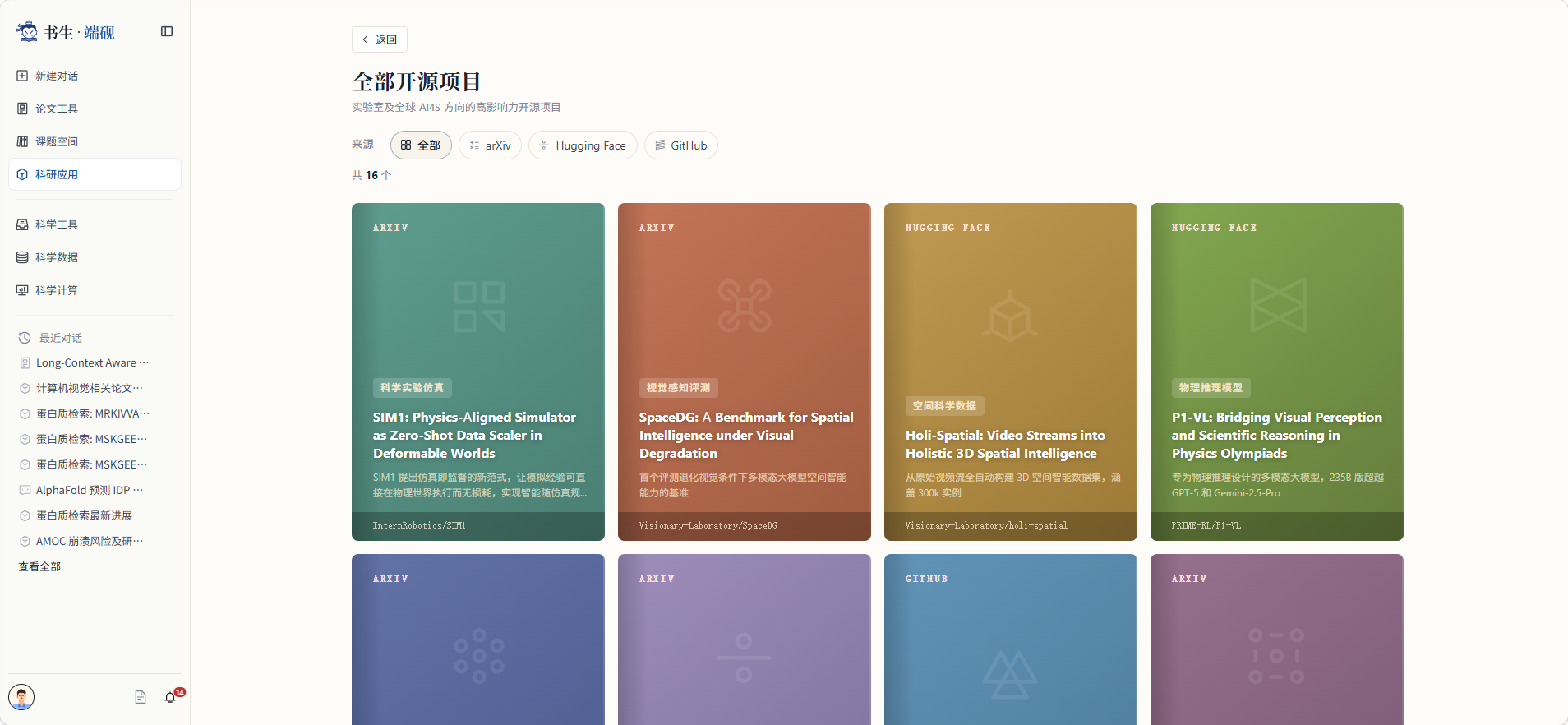Click the 空间科学数据 tag on Holi-Spatial card
The image size is (1568, 725).
point(945,406)
